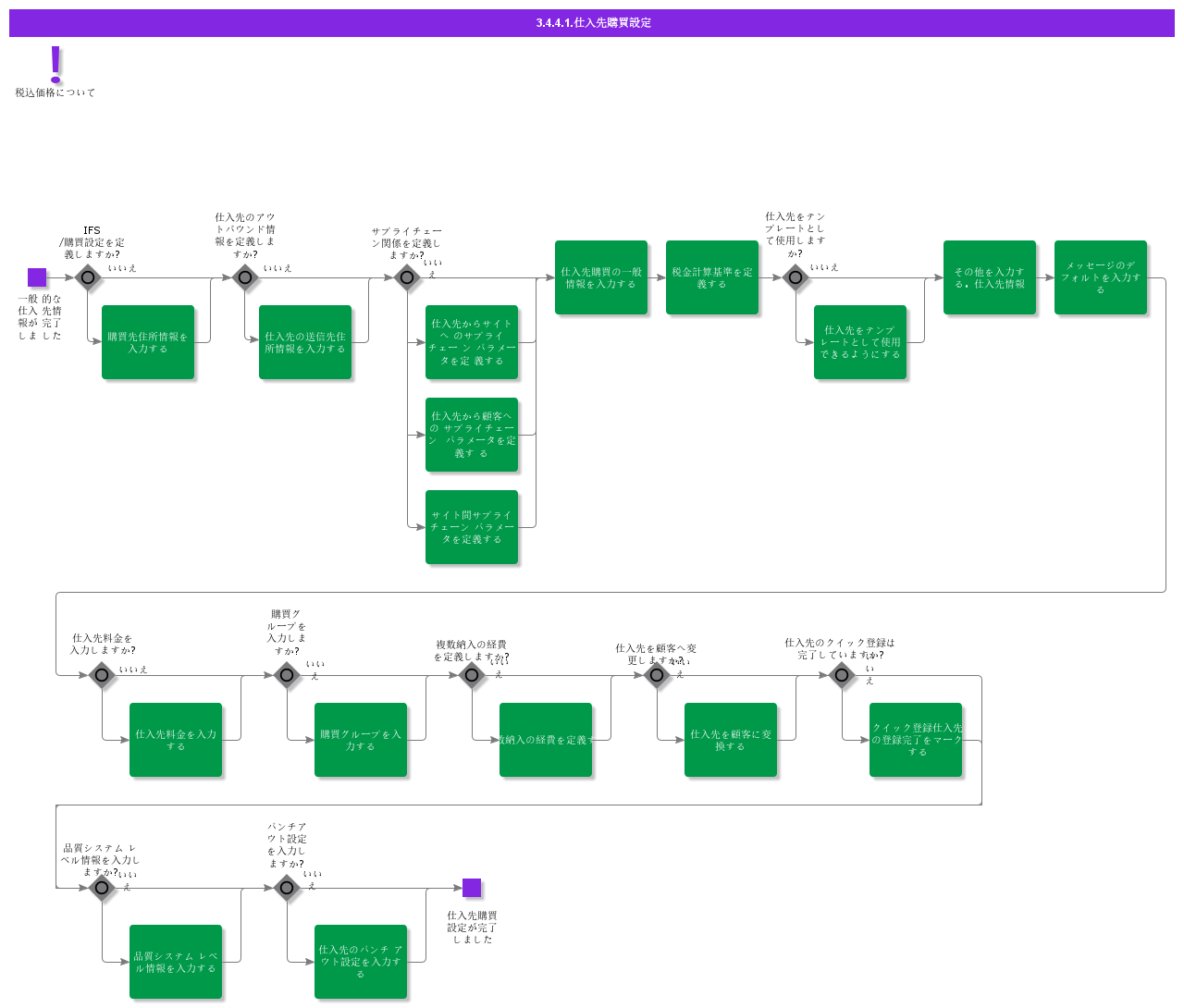Click the purple end event square
Screen dimensions: 1184x1008
472,888
